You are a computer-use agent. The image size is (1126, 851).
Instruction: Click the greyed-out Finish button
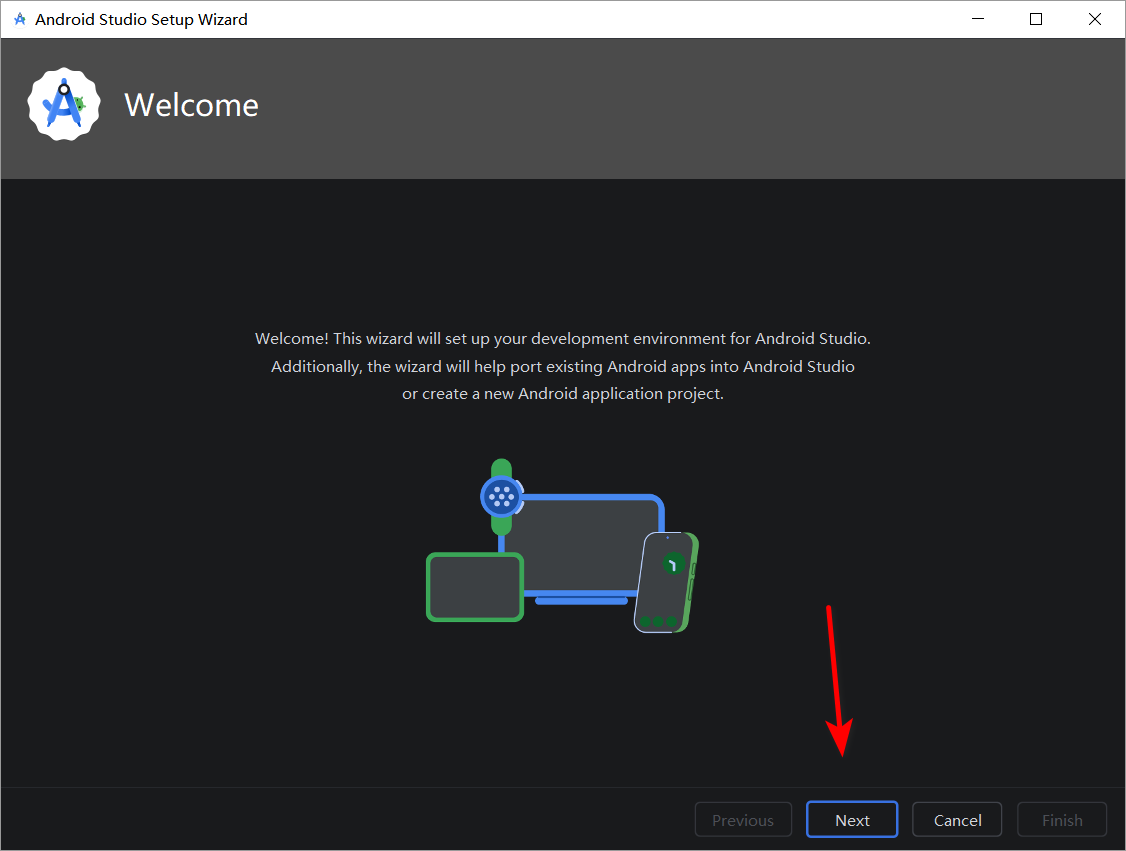coord(1061,819)
